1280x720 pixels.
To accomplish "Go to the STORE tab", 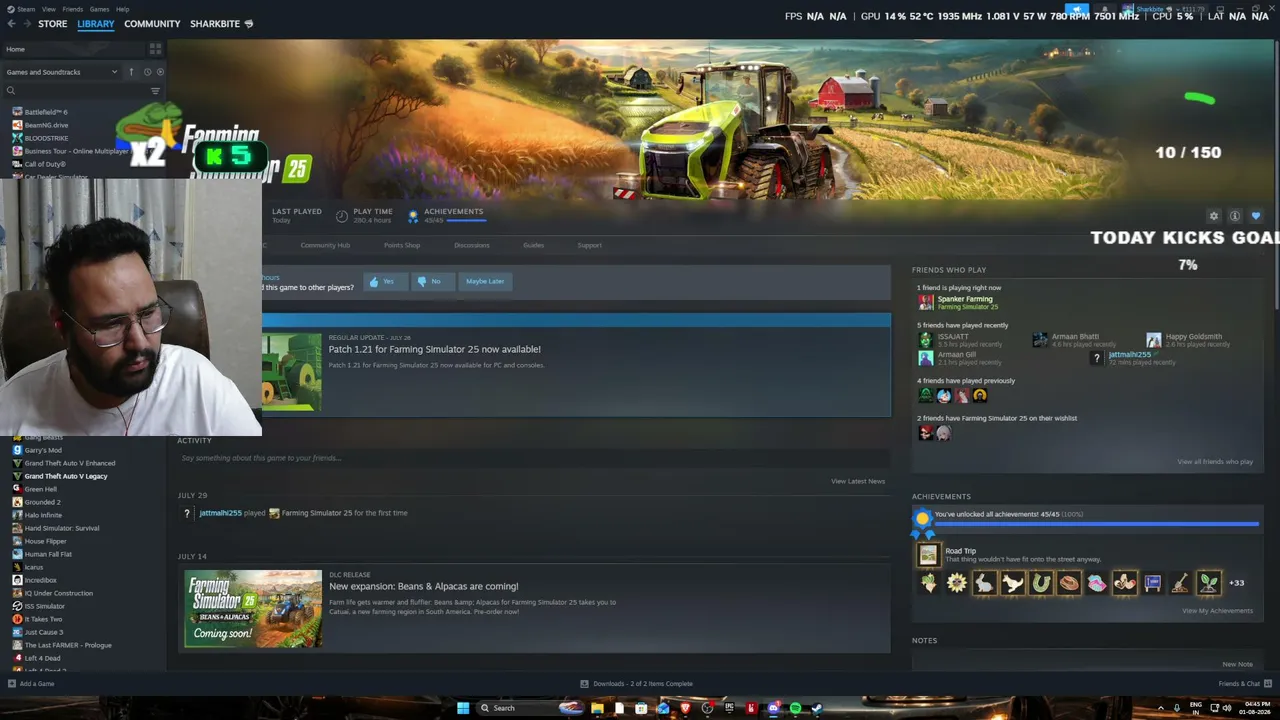I will click(53, 24).
